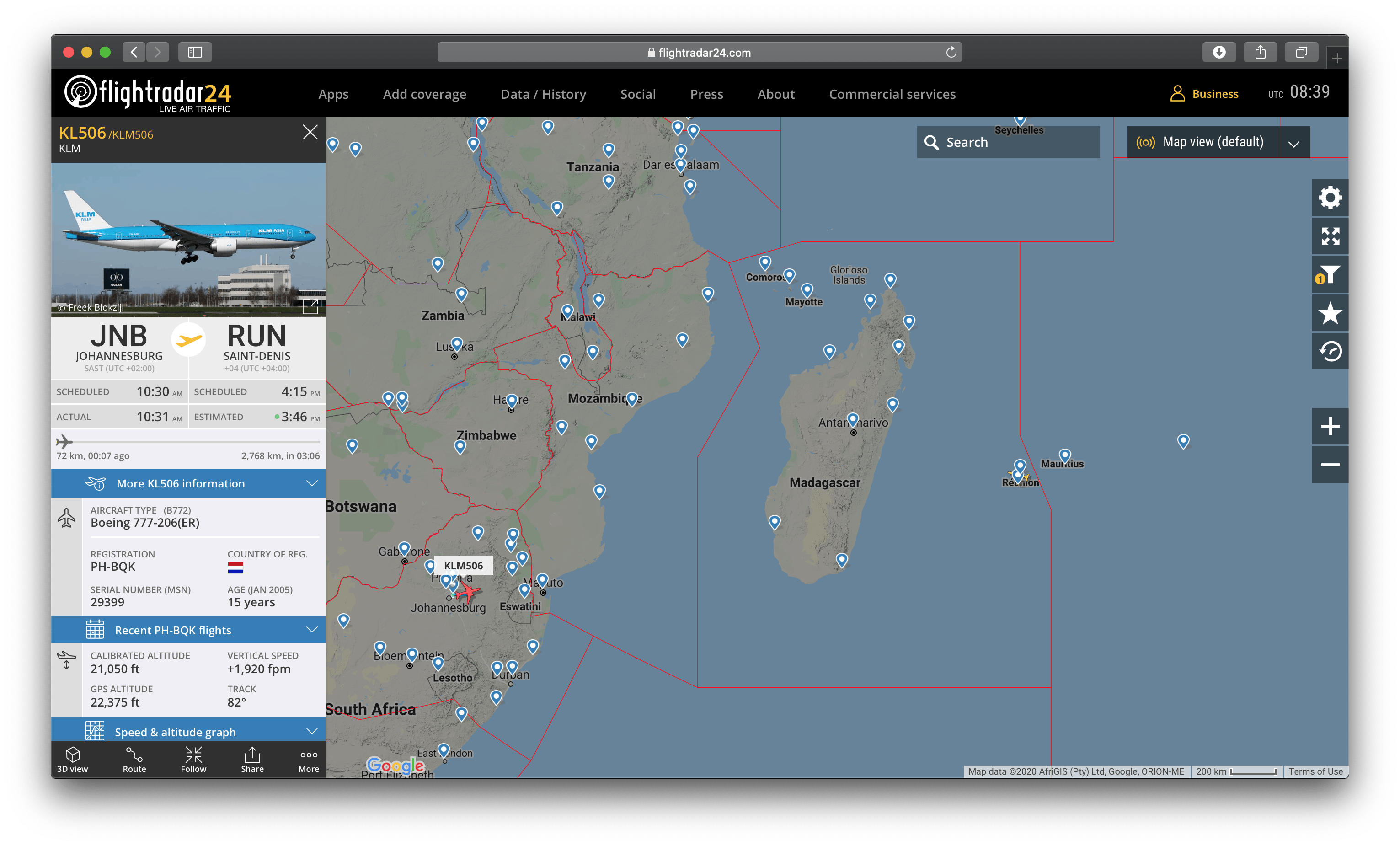1400x846 pixels.
Task: Open bookmarks star icon
Action: 1330,313
